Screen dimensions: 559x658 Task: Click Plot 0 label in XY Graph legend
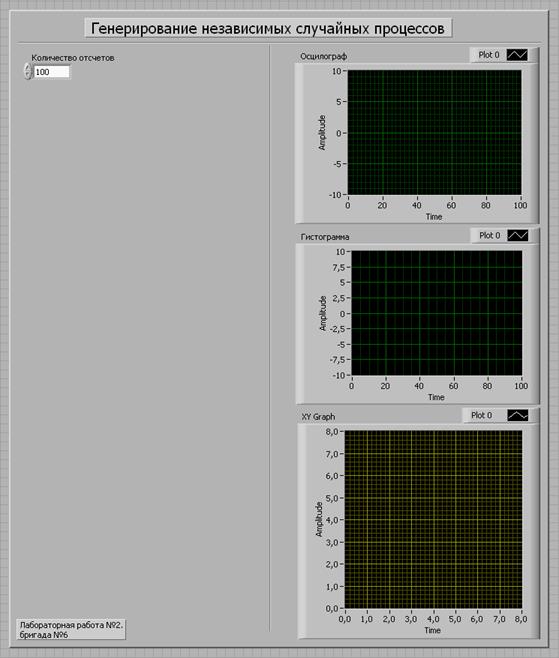pos(481,415)
